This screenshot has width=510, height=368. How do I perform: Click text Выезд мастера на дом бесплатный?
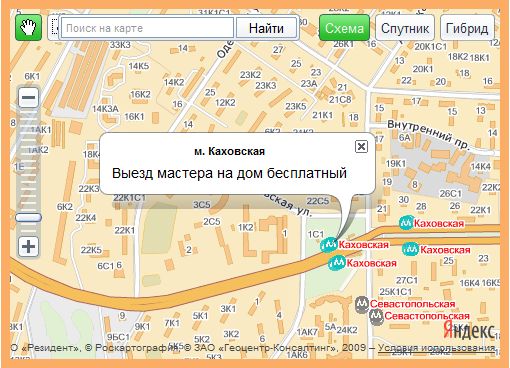pos(229,173)
